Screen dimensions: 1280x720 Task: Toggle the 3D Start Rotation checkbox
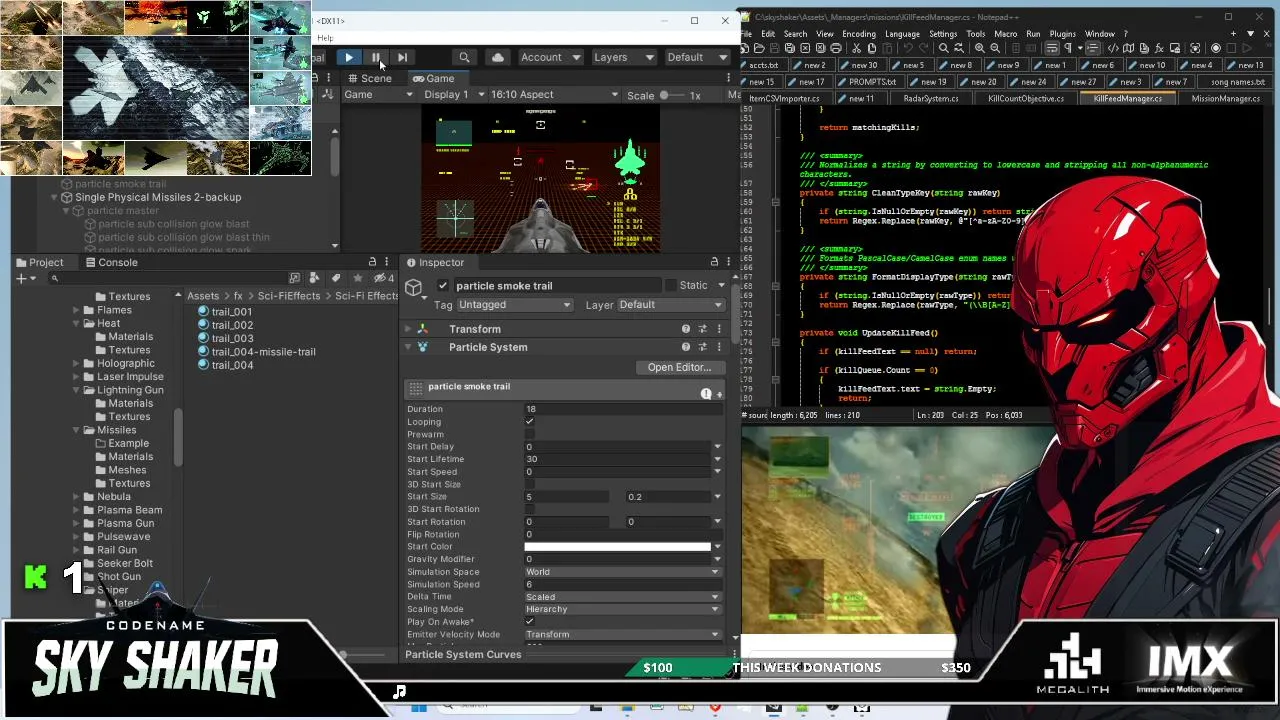[x=529, y=509]
